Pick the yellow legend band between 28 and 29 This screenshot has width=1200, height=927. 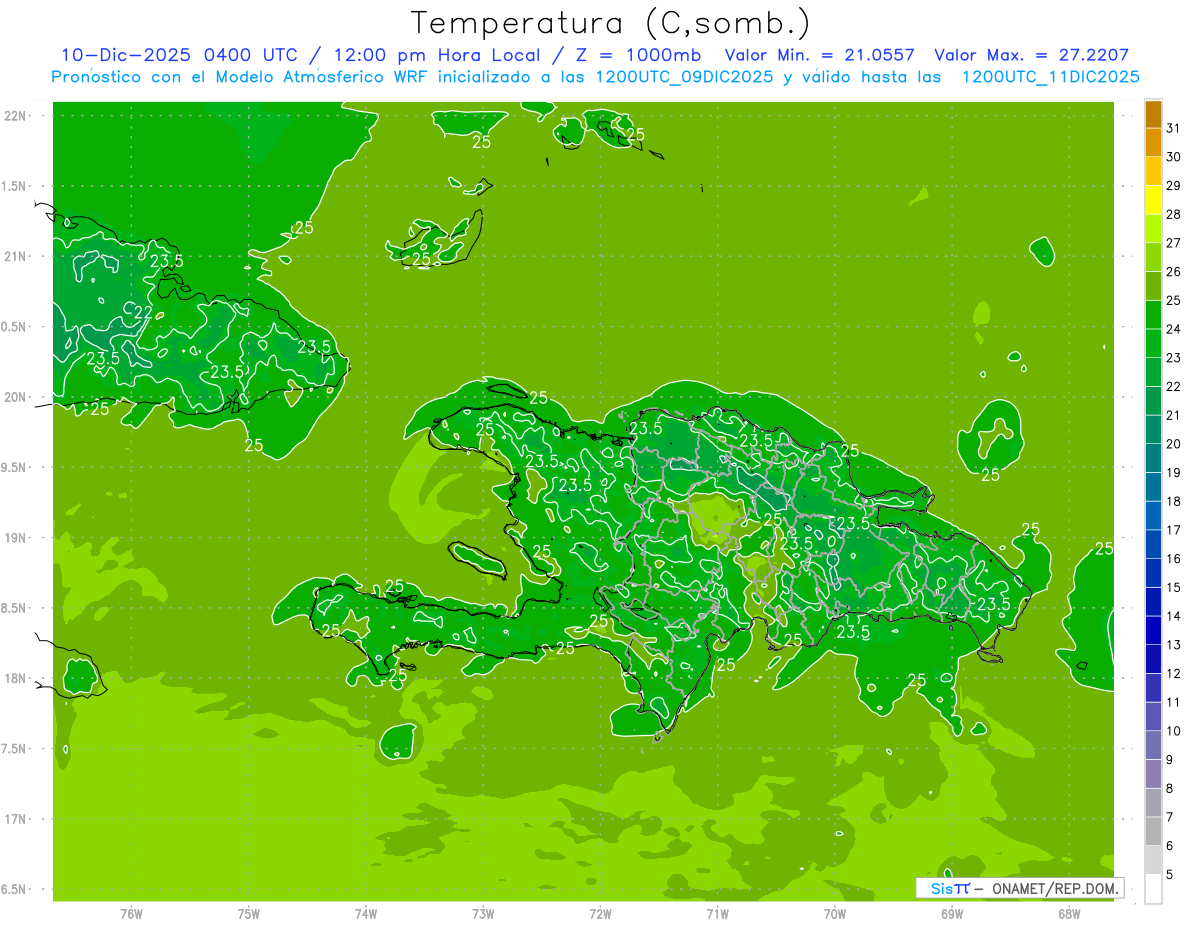[1153, 200]
